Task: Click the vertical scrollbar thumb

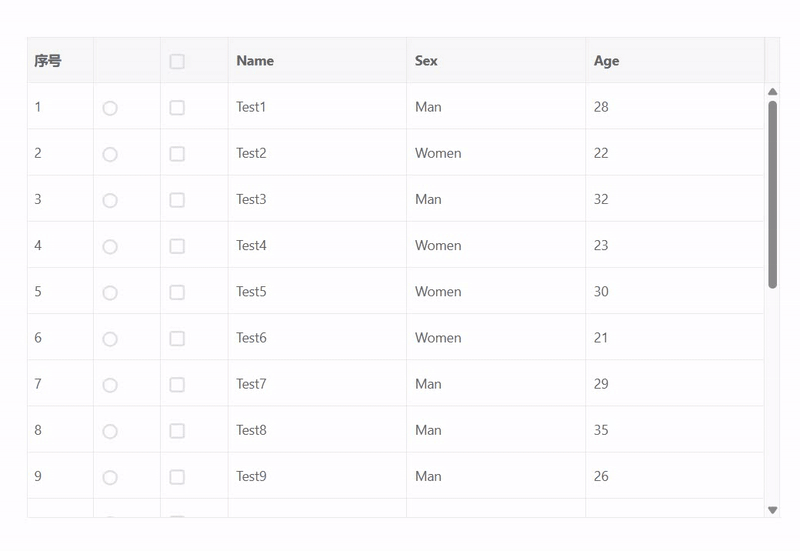Action: pos(772,195)
